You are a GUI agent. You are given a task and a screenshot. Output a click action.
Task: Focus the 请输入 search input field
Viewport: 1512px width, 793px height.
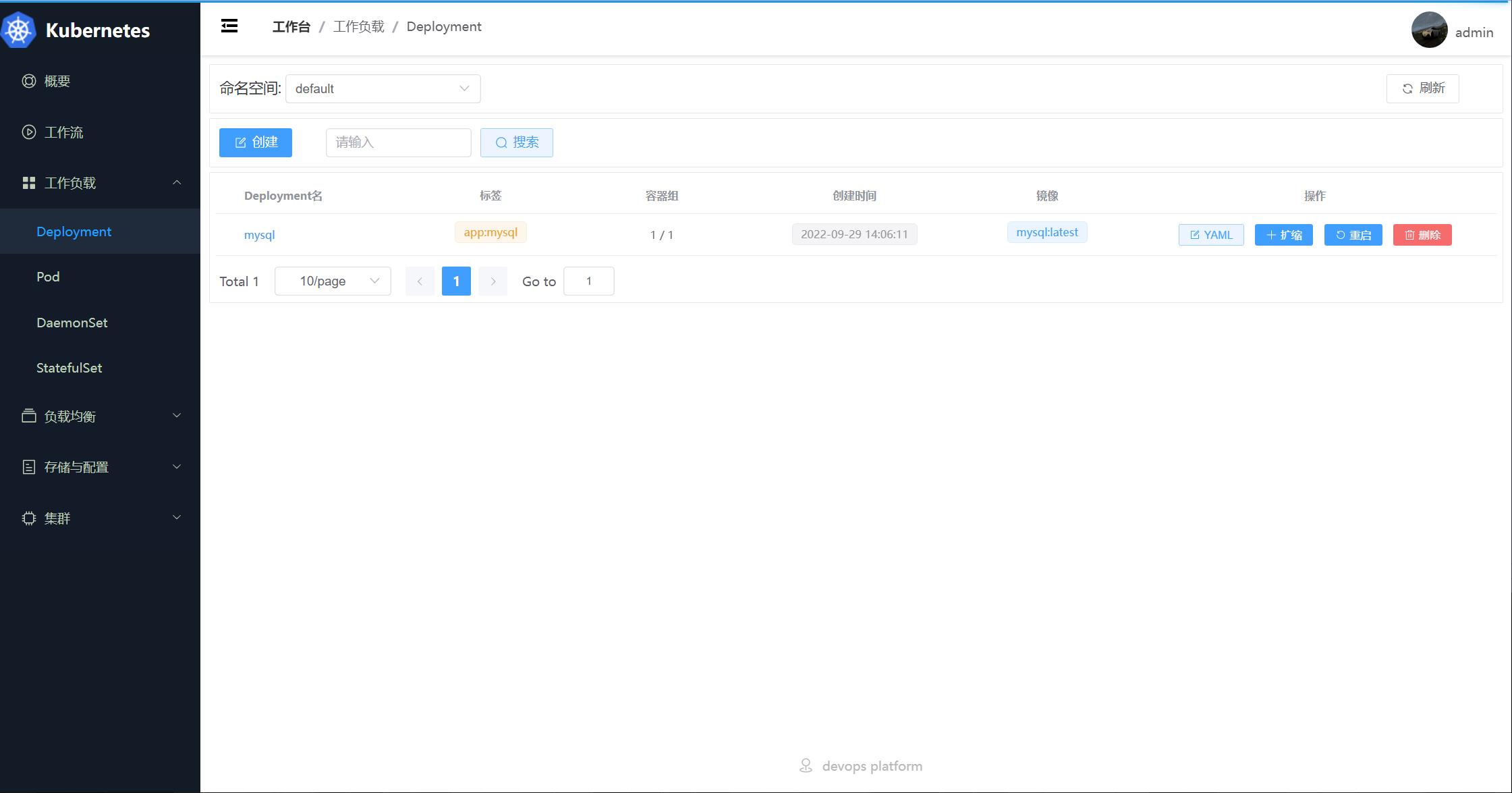pos(398,142)
